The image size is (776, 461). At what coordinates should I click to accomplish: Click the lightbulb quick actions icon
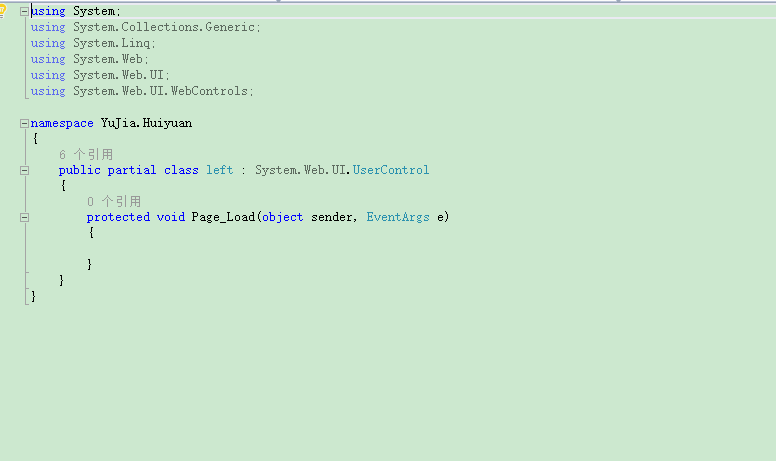pyautogui.click(x=2, y=11)
